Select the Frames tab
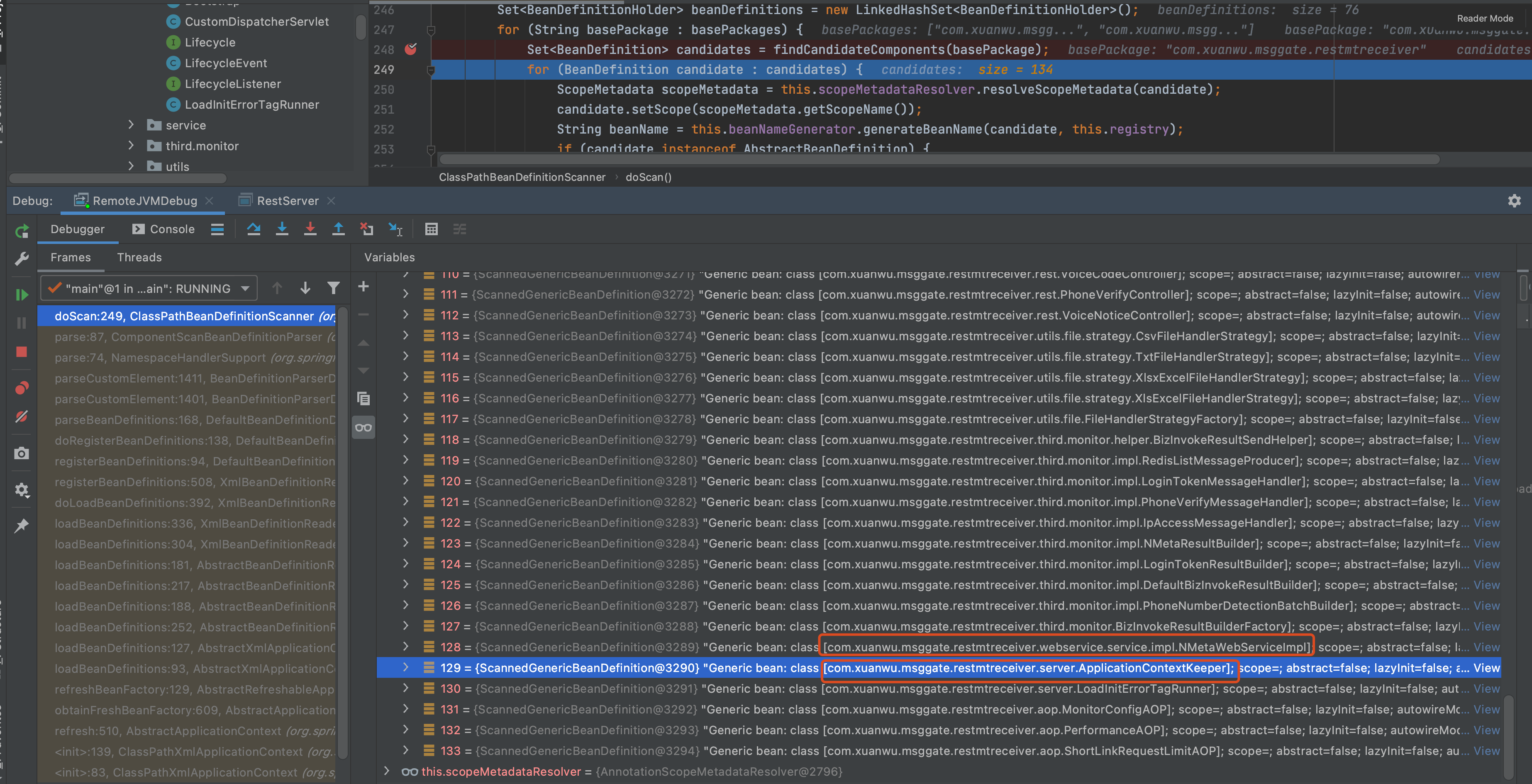Viewport: 1532px width, 784px height. [x=71, y=257]
